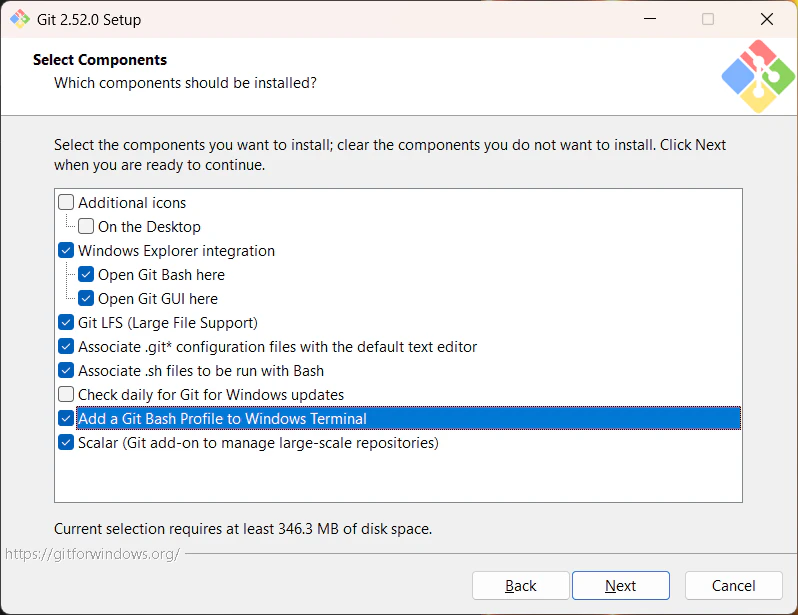The height and width of the screenshot is (615, 798).
Task: Select 'Git LFS (Large File Support)' text
Action: point(168,323)
